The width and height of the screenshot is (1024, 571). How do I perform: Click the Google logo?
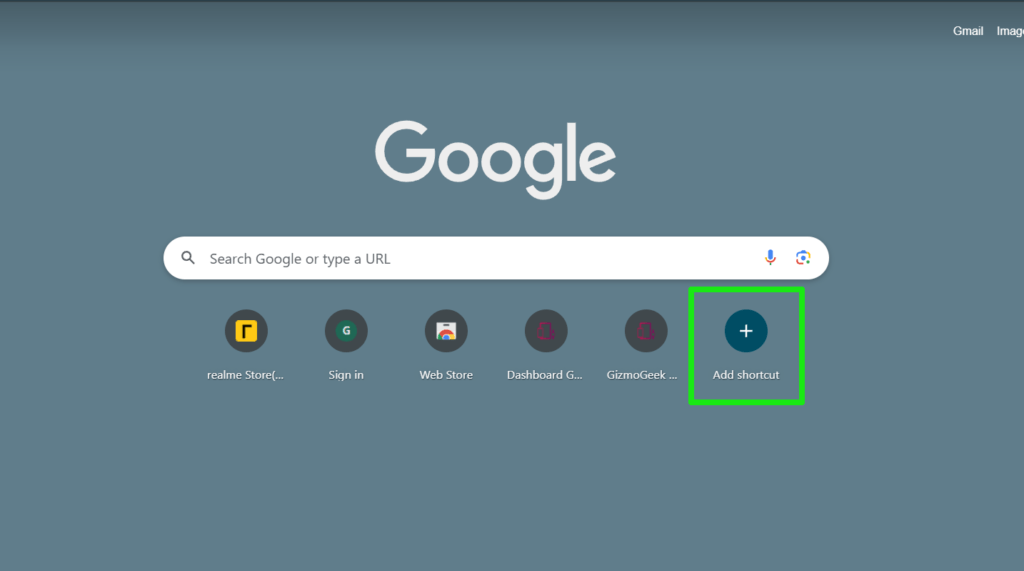495,159
